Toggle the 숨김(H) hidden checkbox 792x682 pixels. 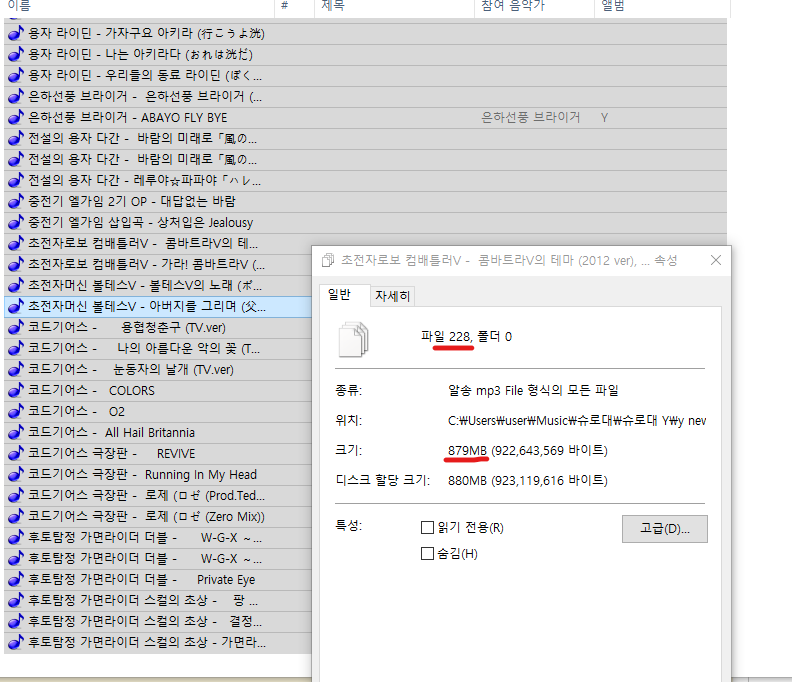(x=428, y=553)
